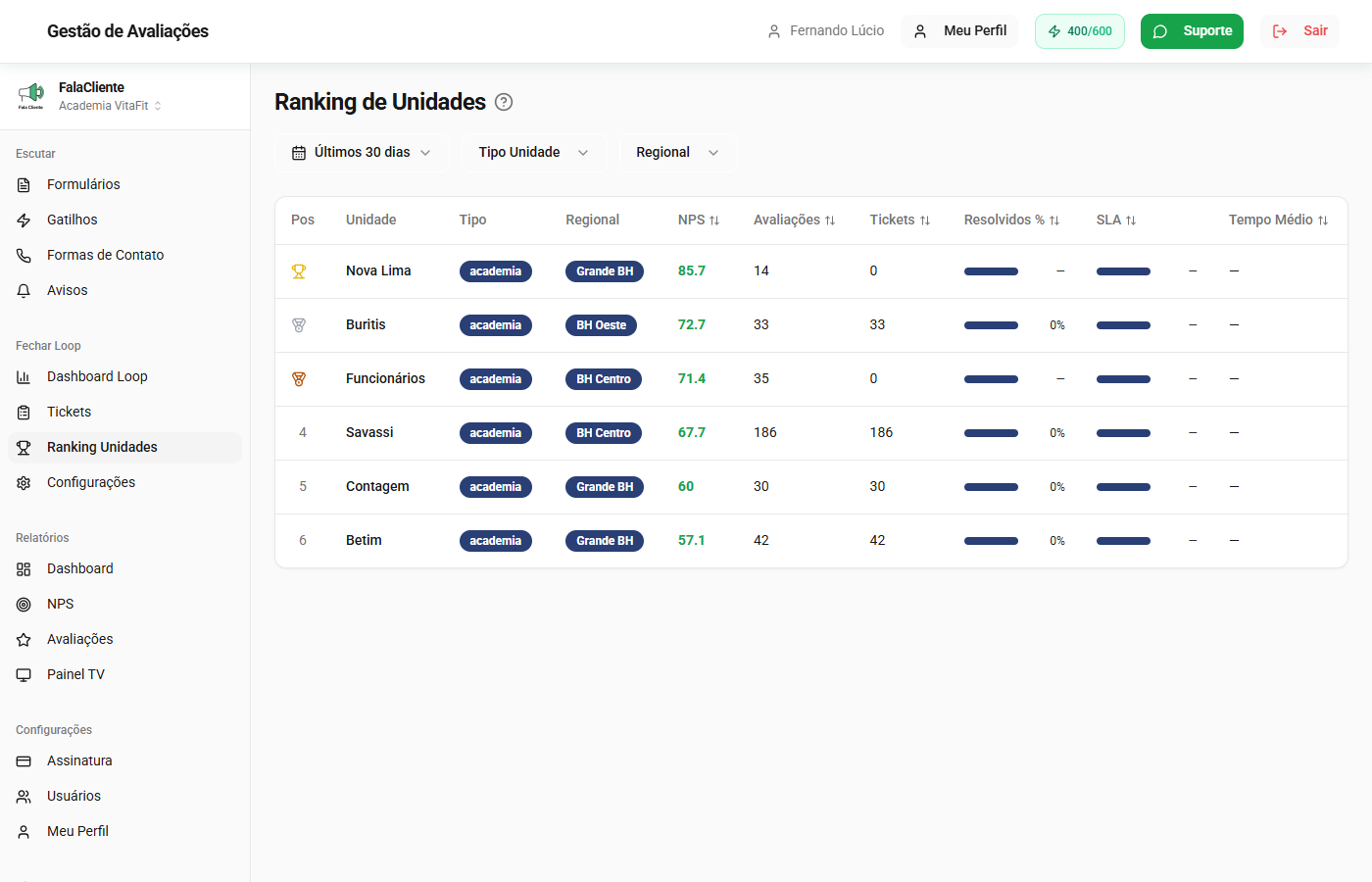This screenshot has height=882, width=1372.
Task: Go to Painel TV in sidebar
Action: point(75,674)
